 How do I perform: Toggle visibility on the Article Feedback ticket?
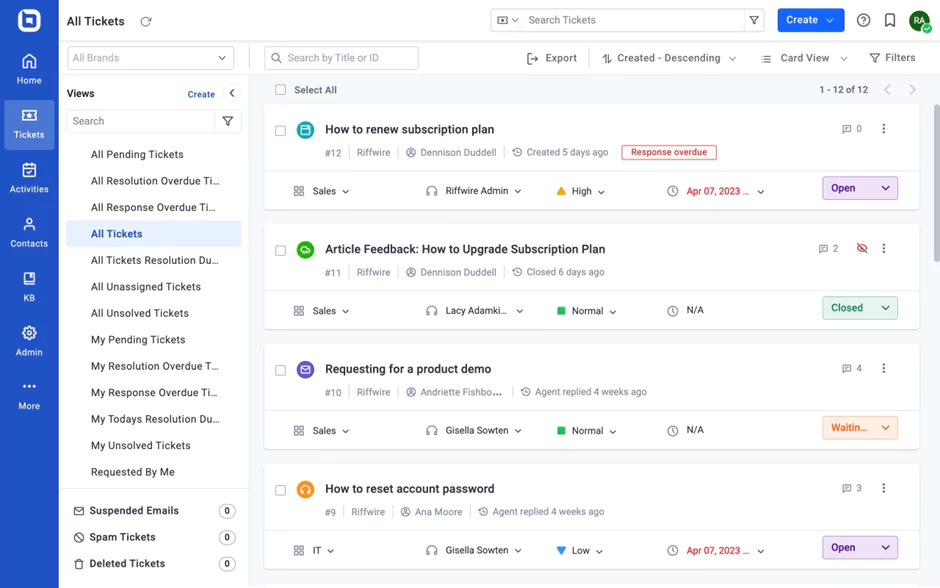(862, 249)
